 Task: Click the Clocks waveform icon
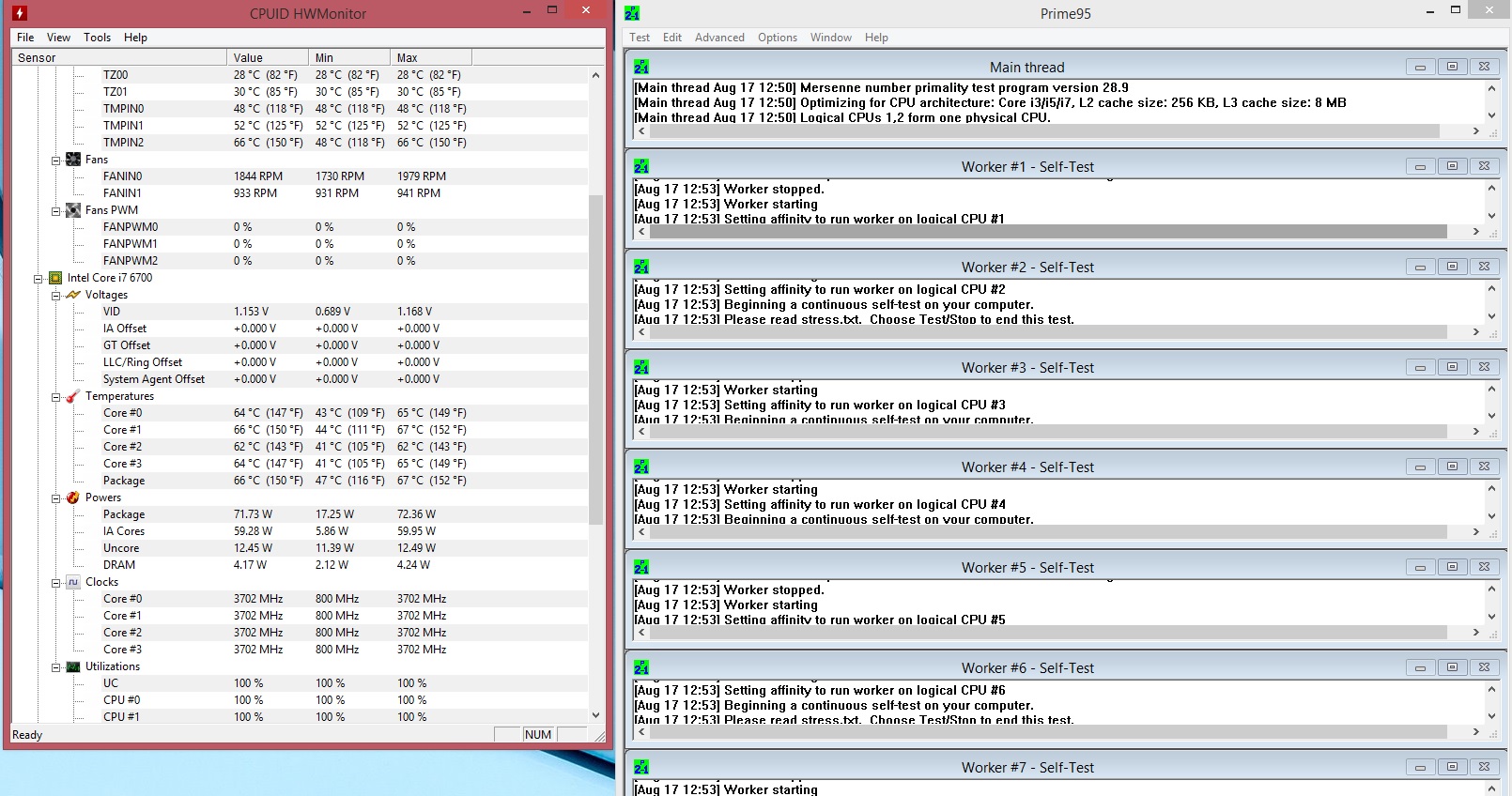click(73, 582)
